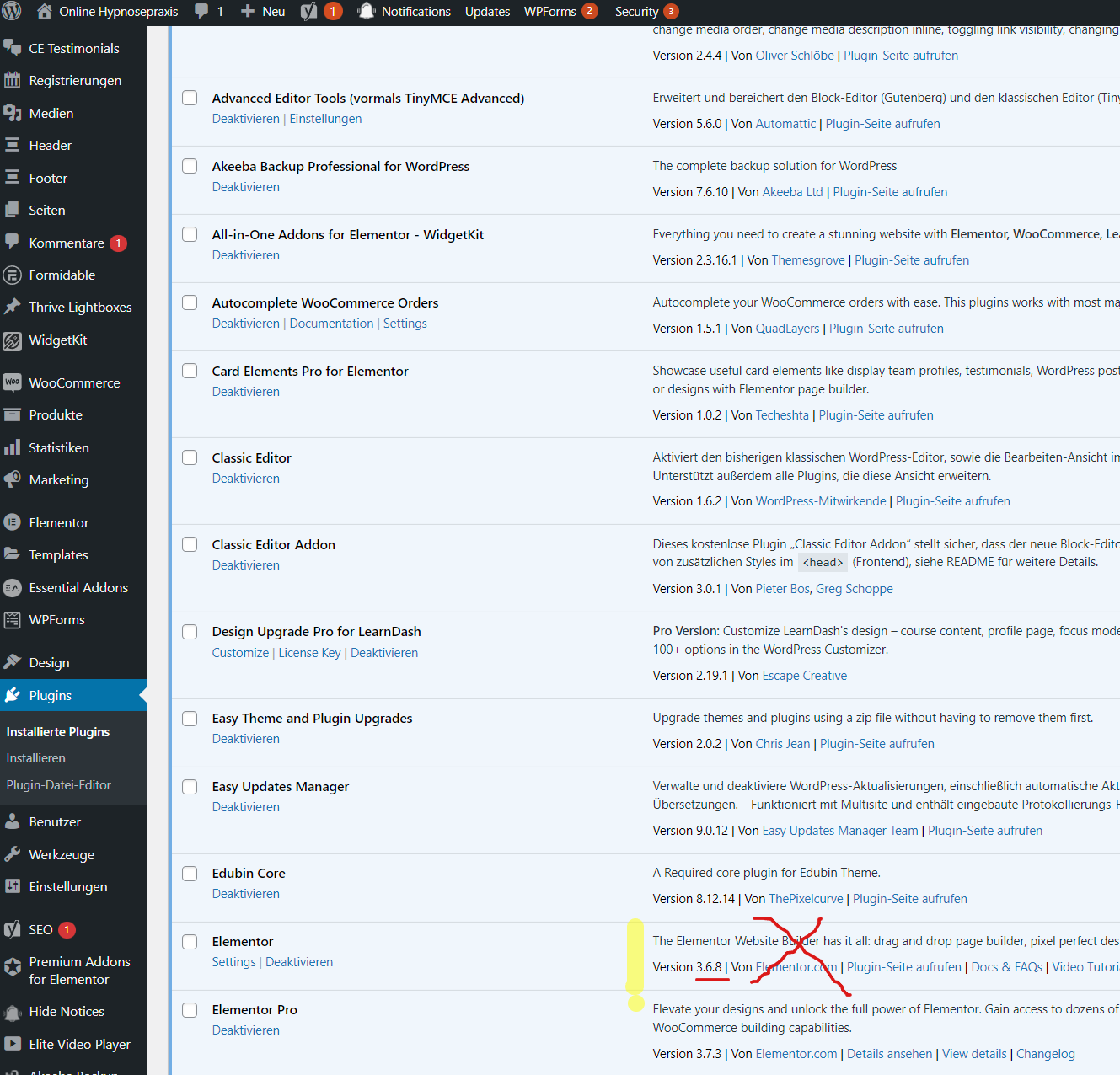
Task: Click the Footer sidebar icon
Action: [x=13, y=178]
